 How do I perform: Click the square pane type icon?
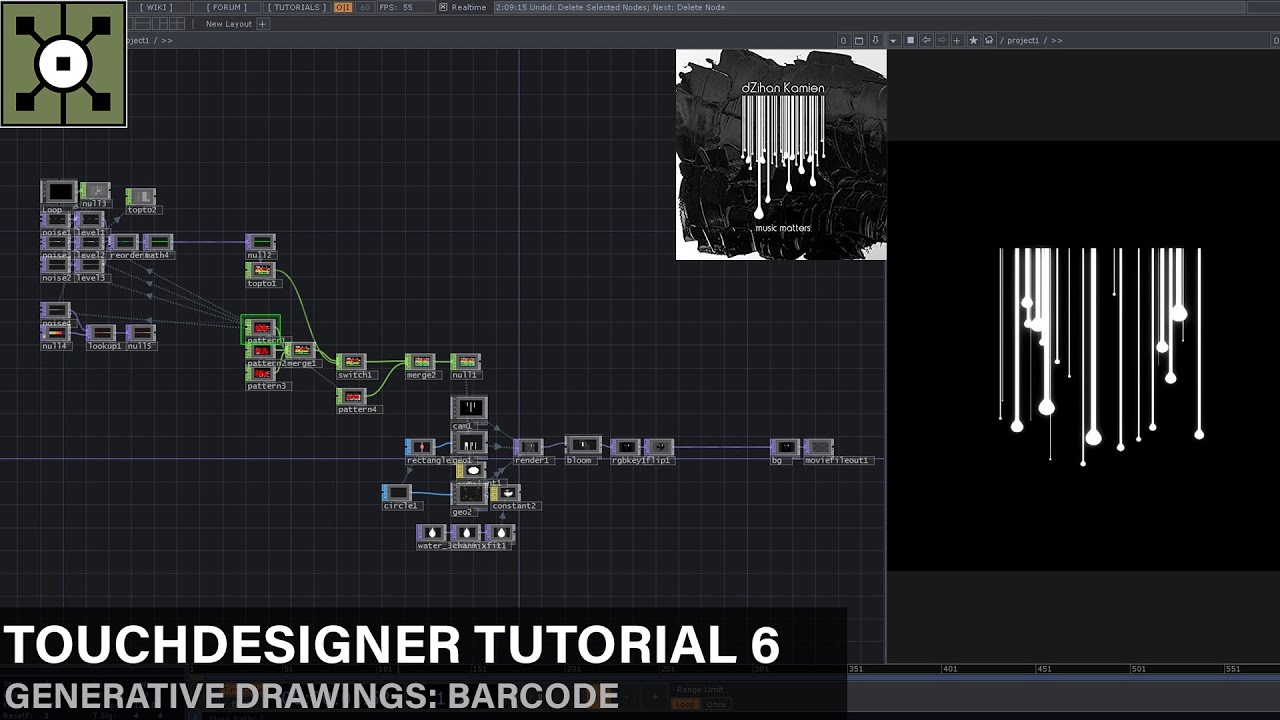pyautogui.click(x=910, y=41)
